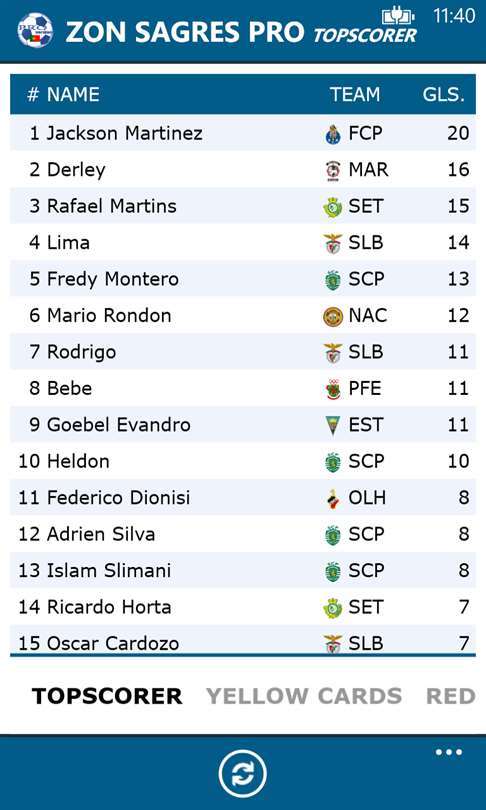Switch to the RED tab
This screenshot has height=810, width=486.
(x=450, y=696)
